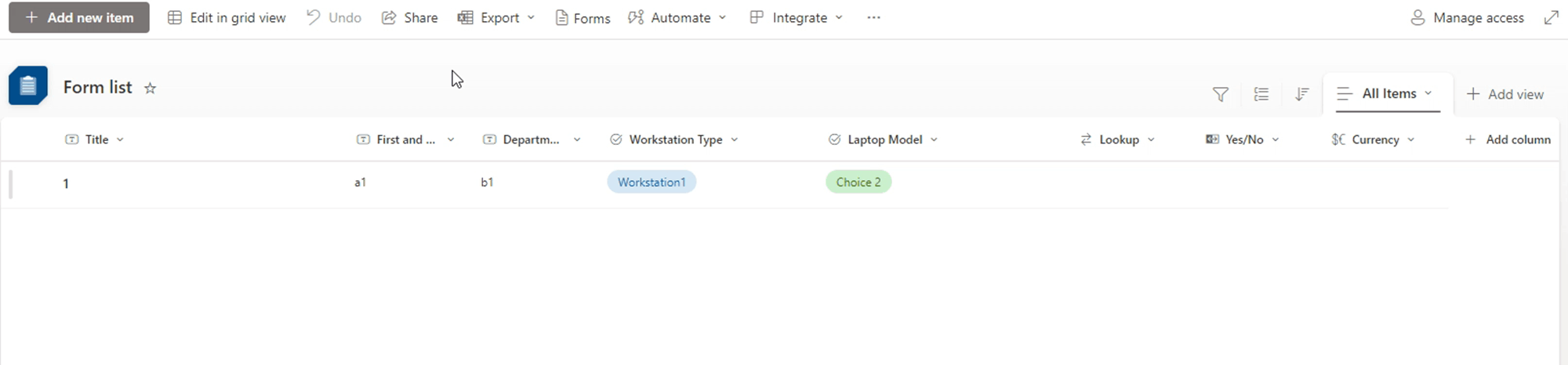Expand list to full screen icon
Viewport: 1568px width, 365px height.
(1551, 17)
